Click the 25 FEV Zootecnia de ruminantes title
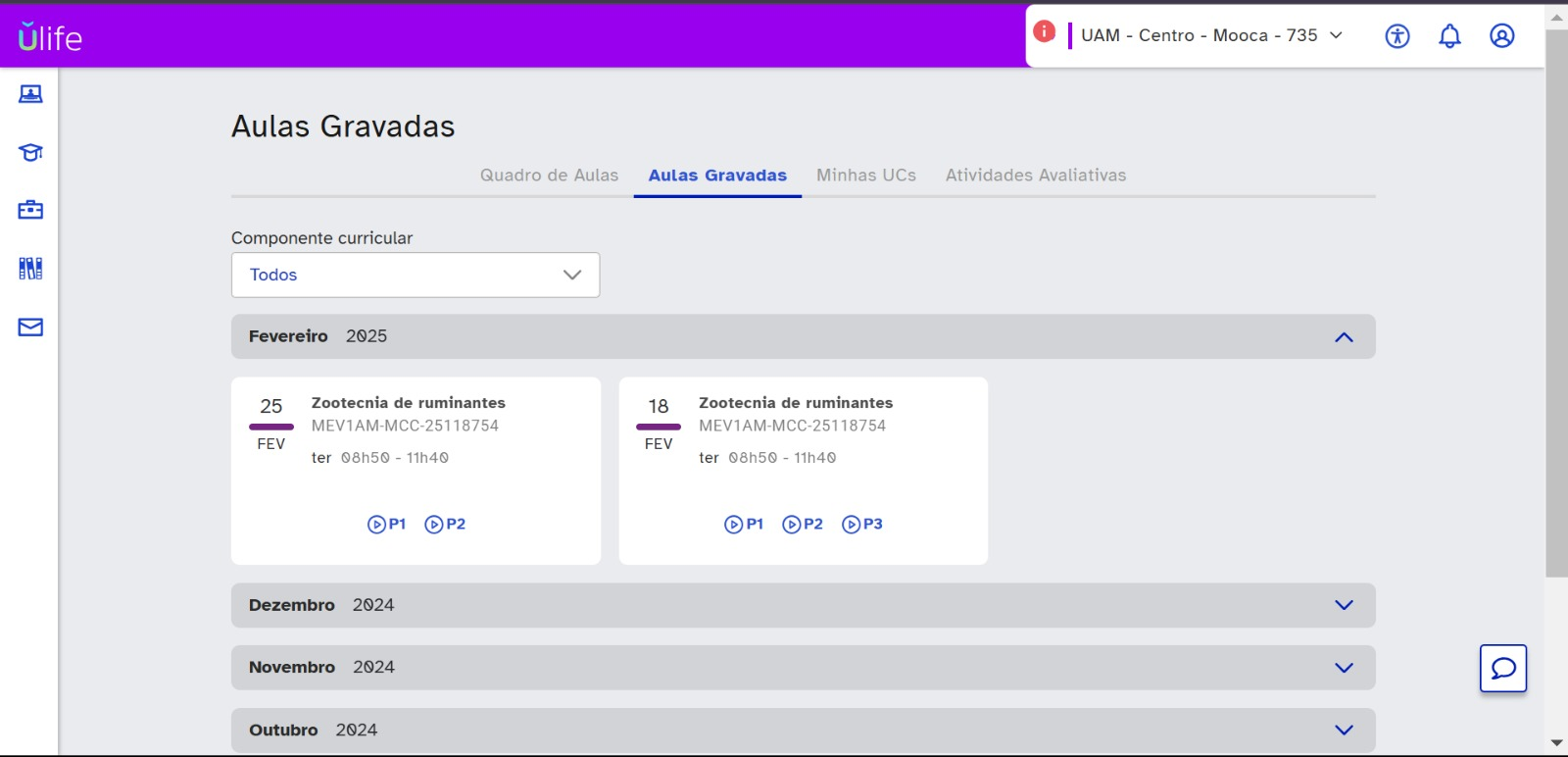The width and height of the screenshot is (1568, 757). (409, 403)
